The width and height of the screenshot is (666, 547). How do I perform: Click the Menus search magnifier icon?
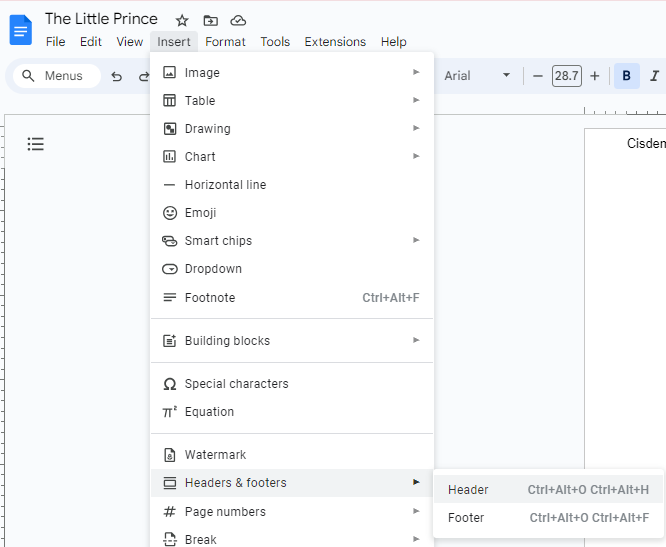(28, 76)
